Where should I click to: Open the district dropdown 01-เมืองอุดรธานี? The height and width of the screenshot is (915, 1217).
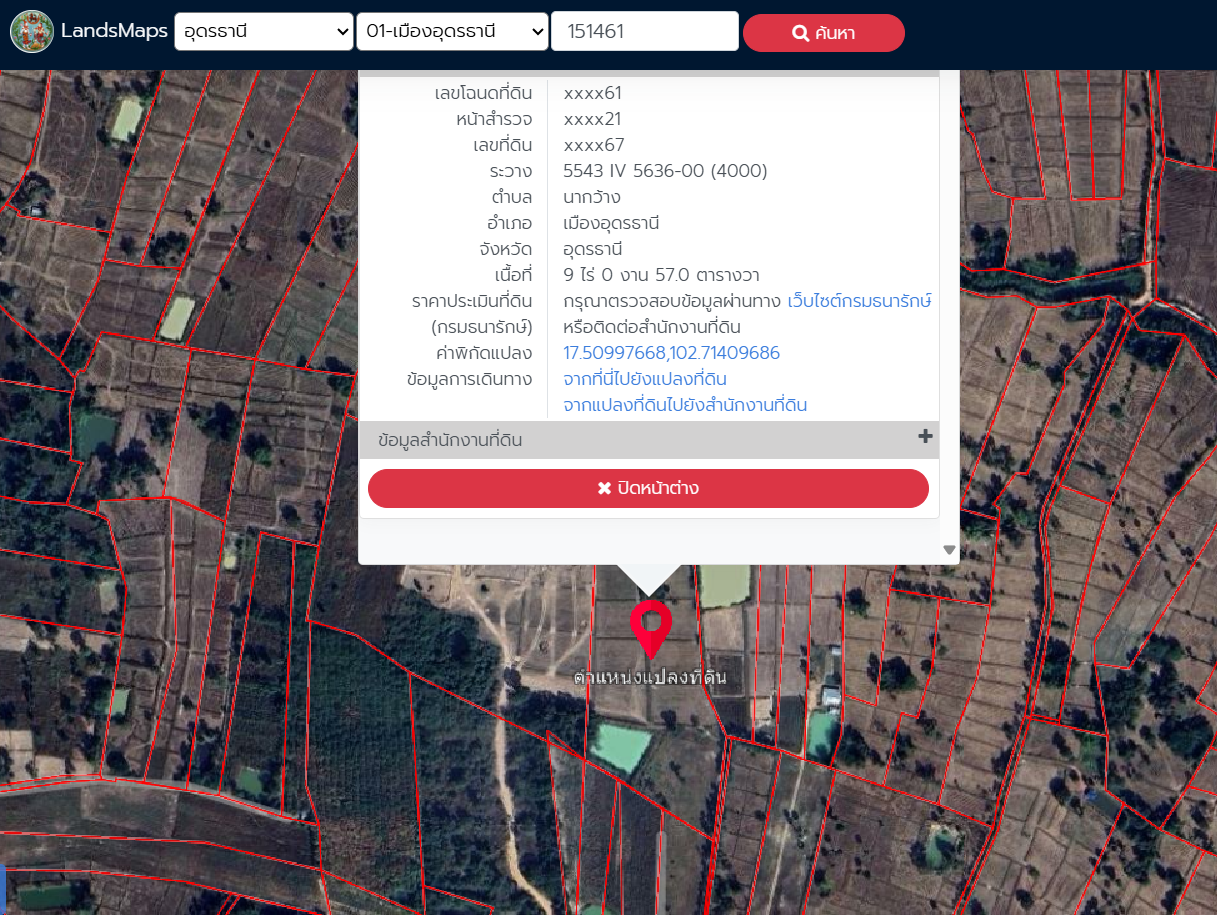point(451,32)
